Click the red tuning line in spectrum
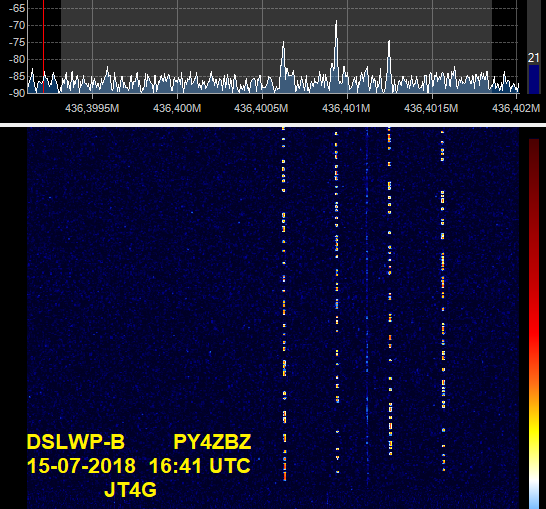Image resolution: width=546 pixels, height=509 pixels. click(x=44, y=46)
